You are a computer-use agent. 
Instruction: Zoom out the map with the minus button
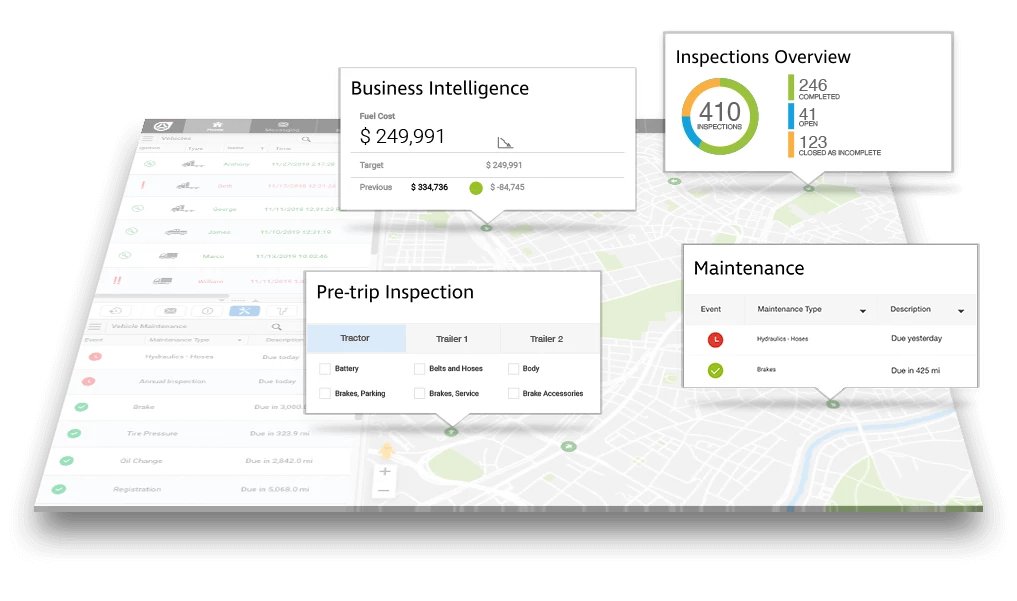pos(383,491)
